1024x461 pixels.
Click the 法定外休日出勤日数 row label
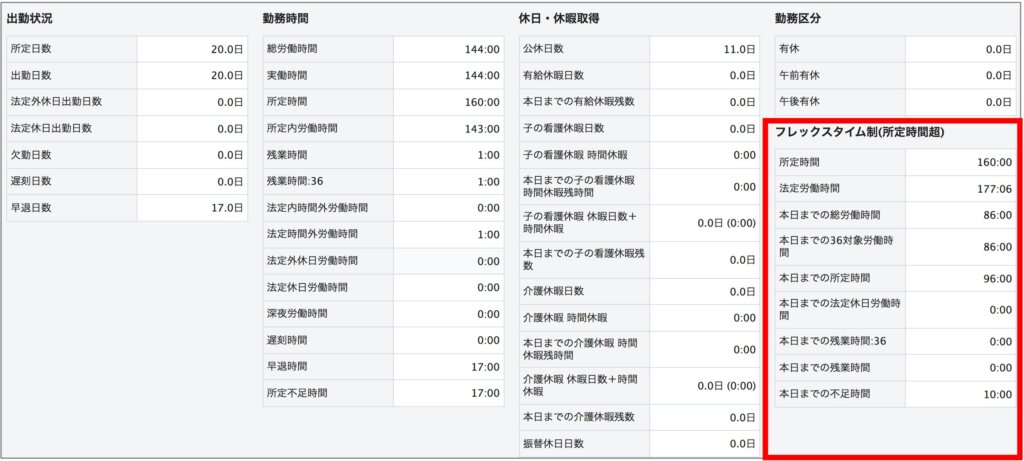[56, 102]
